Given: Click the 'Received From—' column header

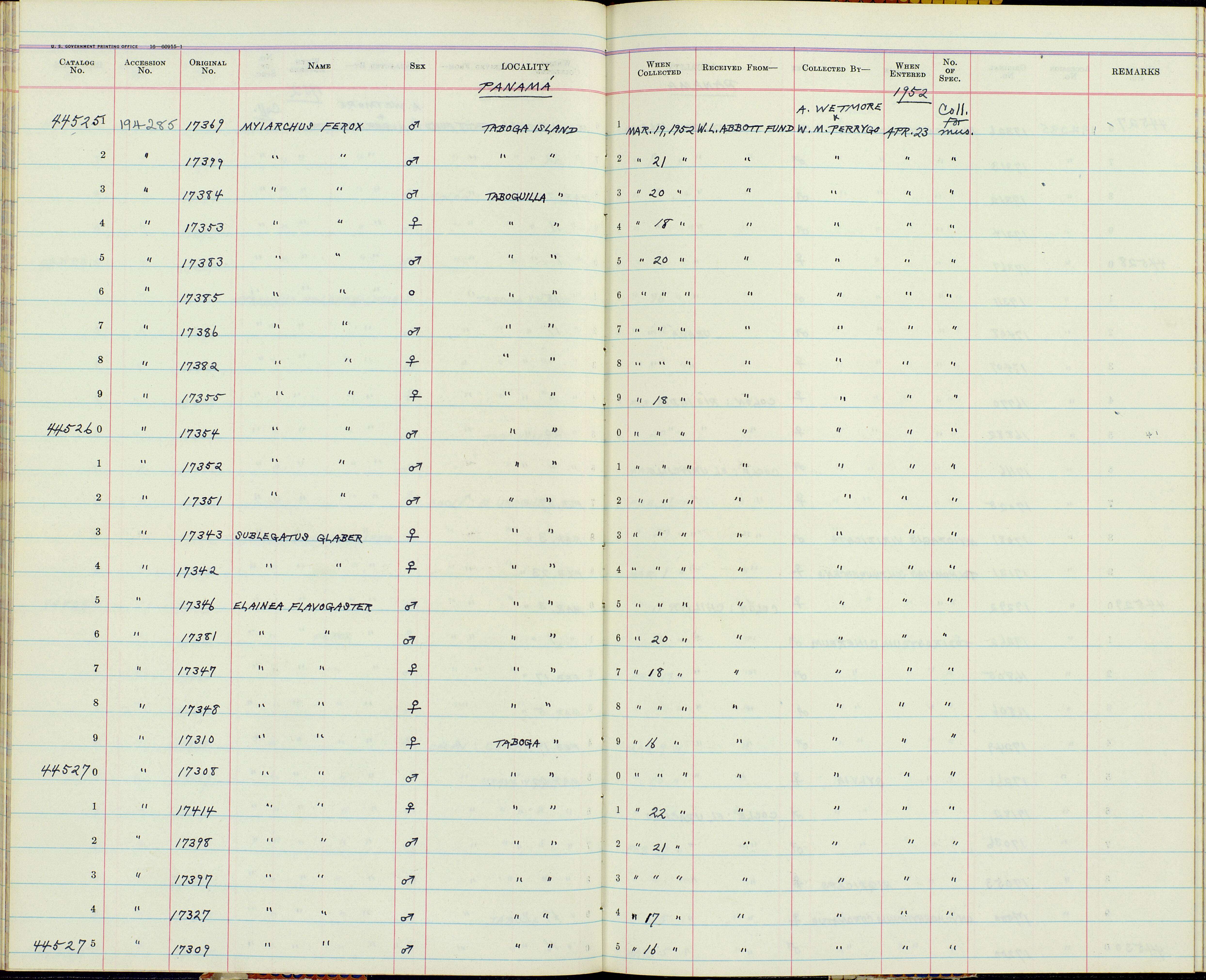Looking at the screenshot, I should coord(740,68).
